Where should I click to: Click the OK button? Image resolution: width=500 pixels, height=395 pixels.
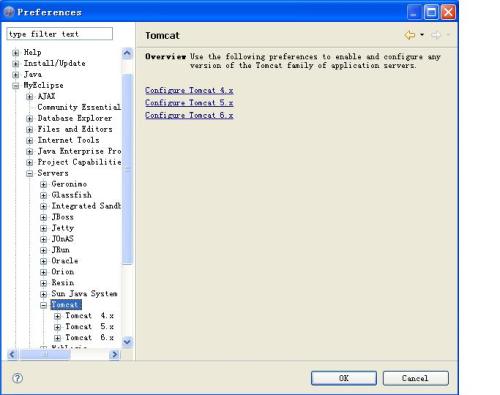344,378
